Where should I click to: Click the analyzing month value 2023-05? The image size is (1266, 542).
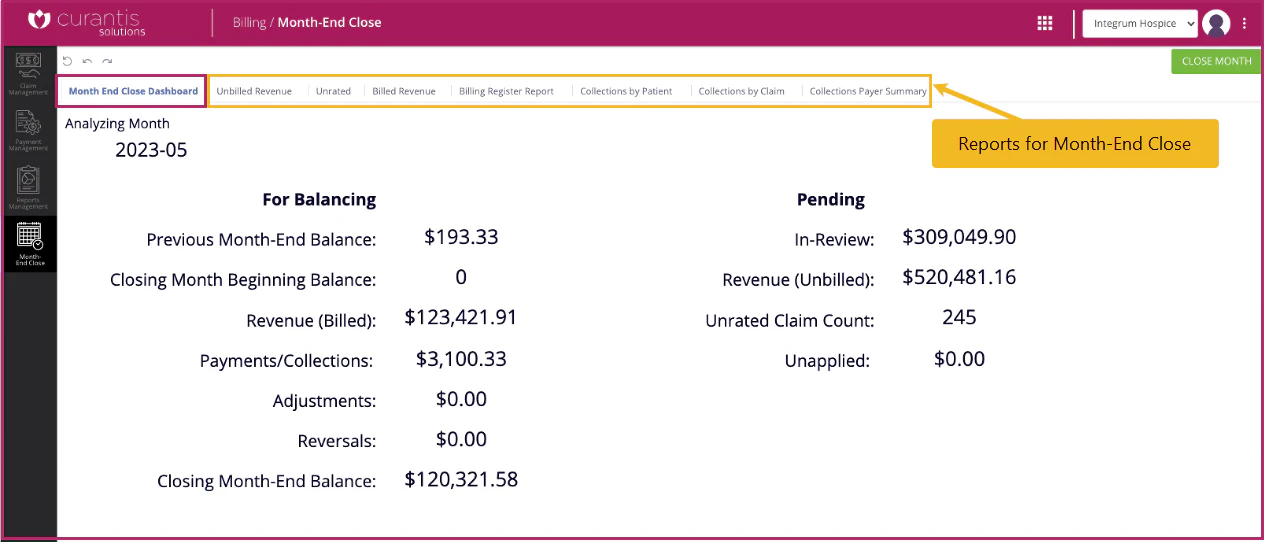(x=151, y=151)
